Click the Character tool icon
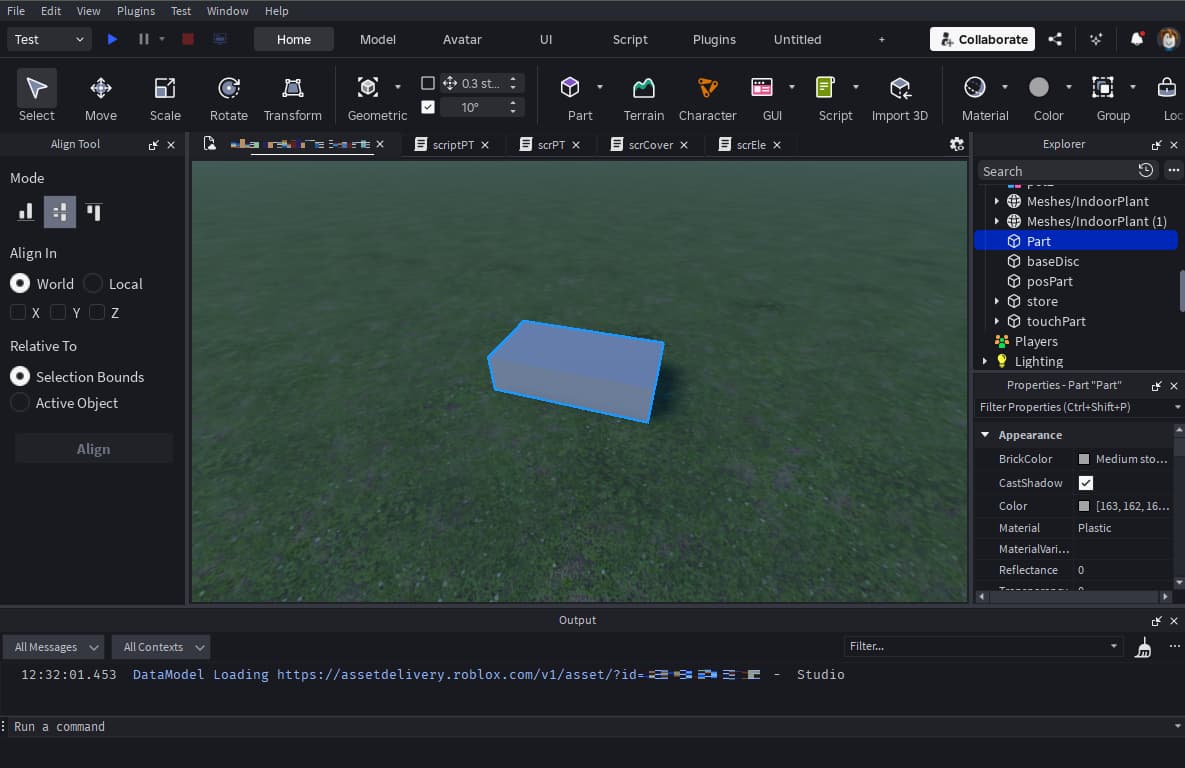The height and width of the screenshot is (768, 1185). [x=707, y=97]
